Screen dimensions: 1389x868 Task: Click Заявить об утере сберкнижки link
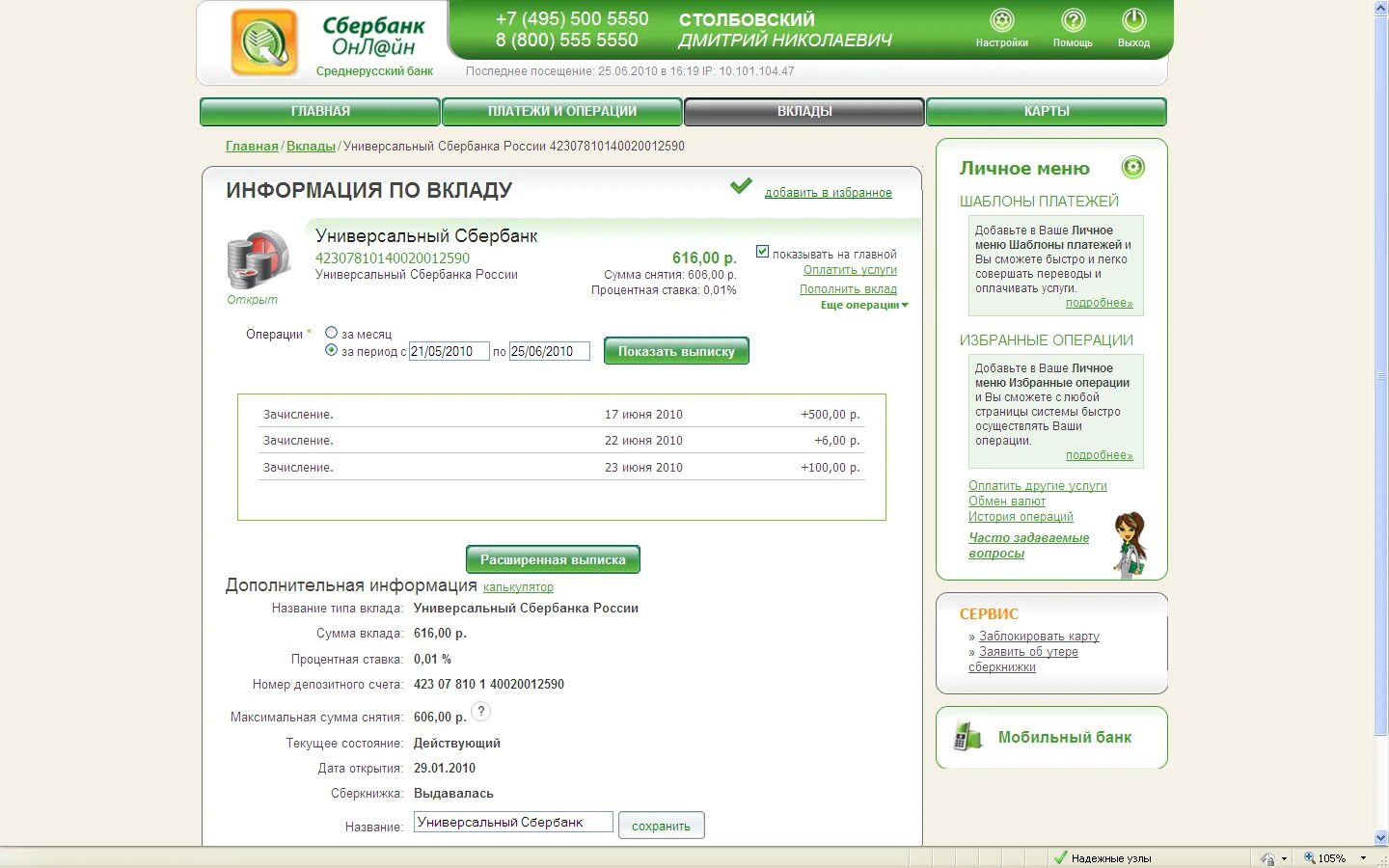coord(1023,660)
